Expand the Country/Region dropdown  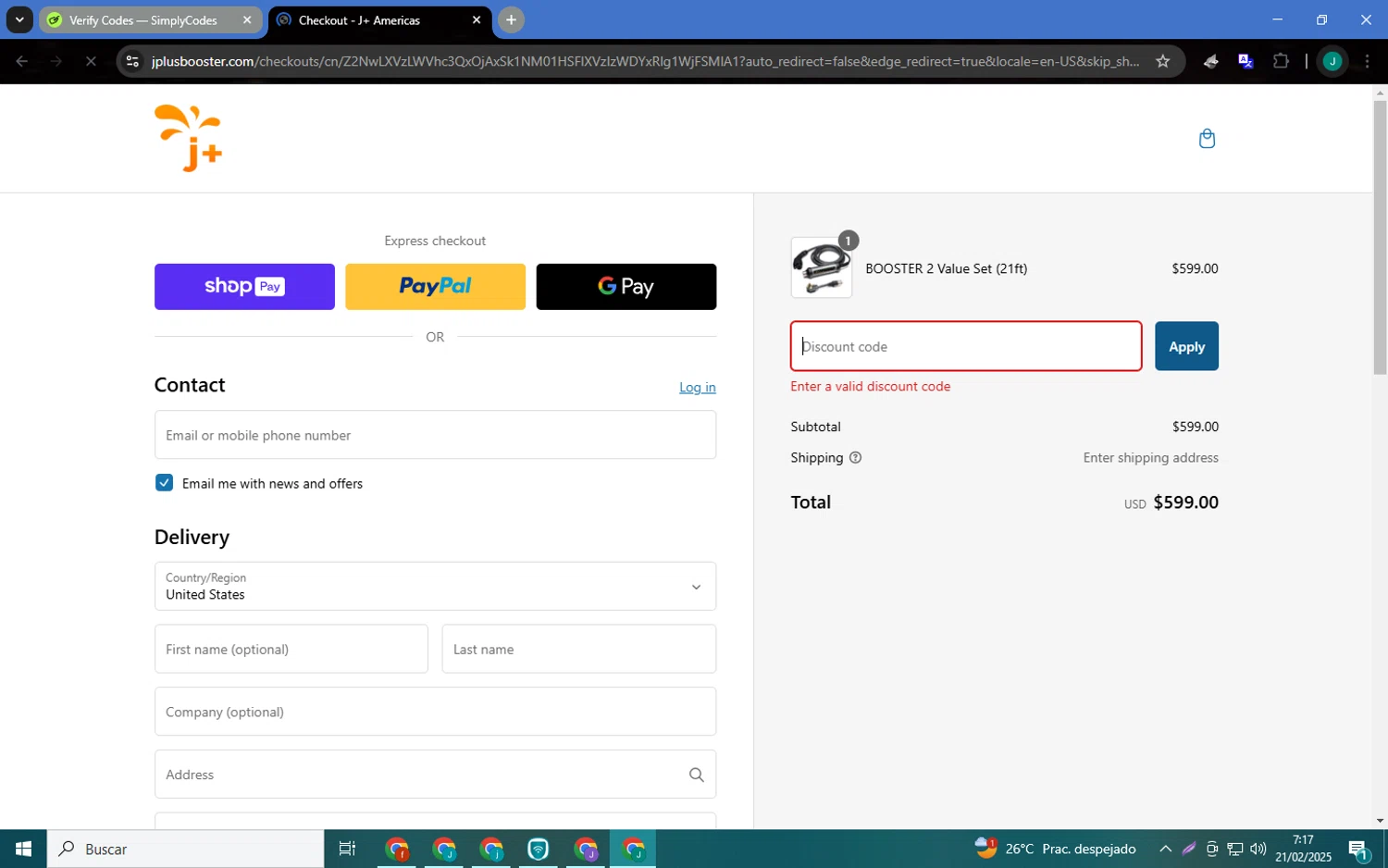435,587
